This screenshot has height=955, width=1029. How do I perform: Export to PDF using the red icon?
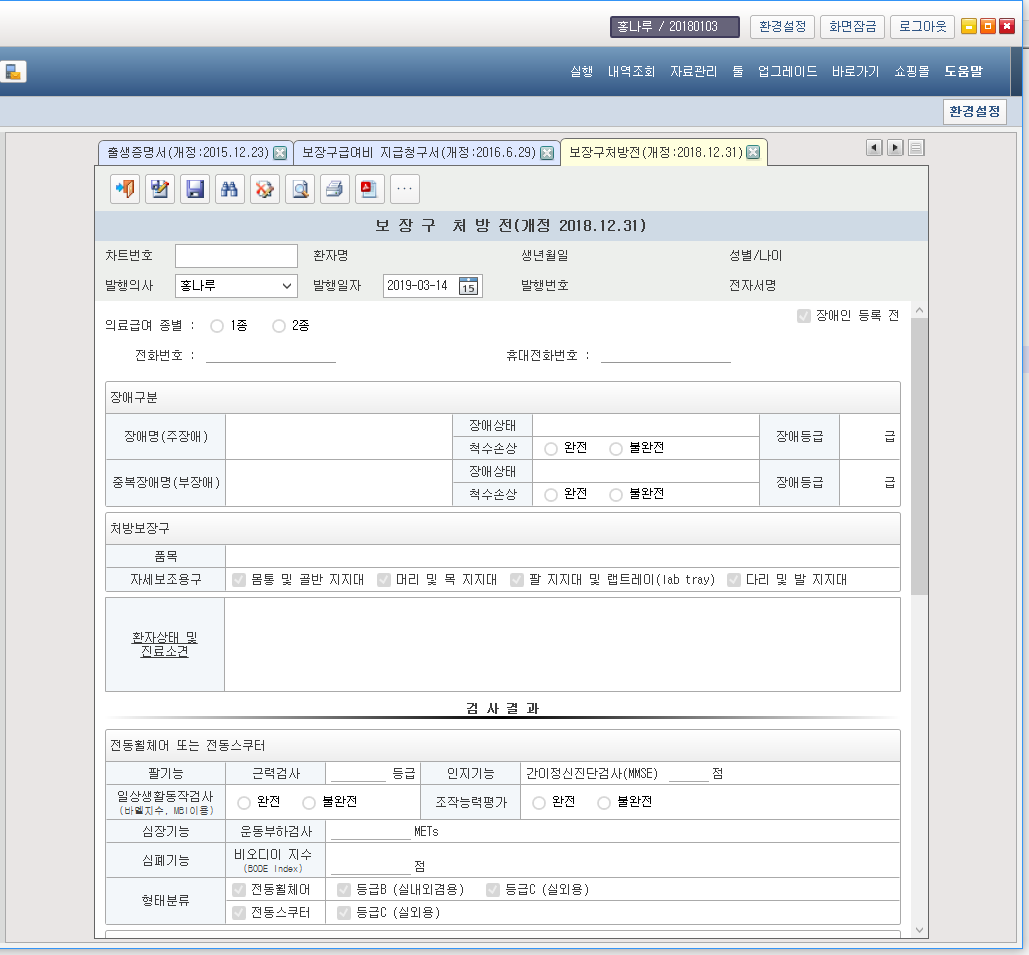click(x=369, y=189)
